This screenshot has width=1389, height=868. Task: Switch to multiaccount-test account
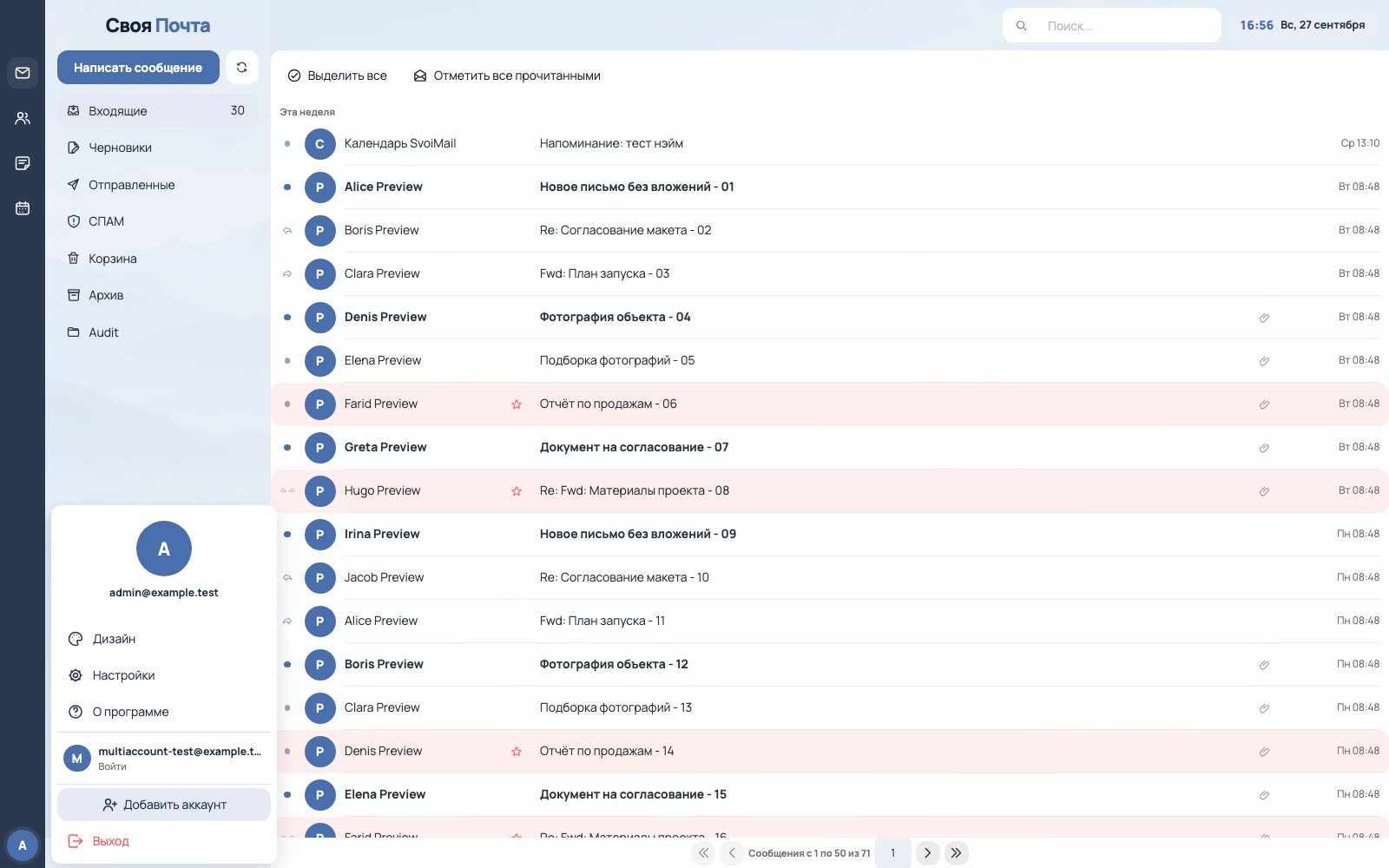pyautogui.click(x=164, y=758)
